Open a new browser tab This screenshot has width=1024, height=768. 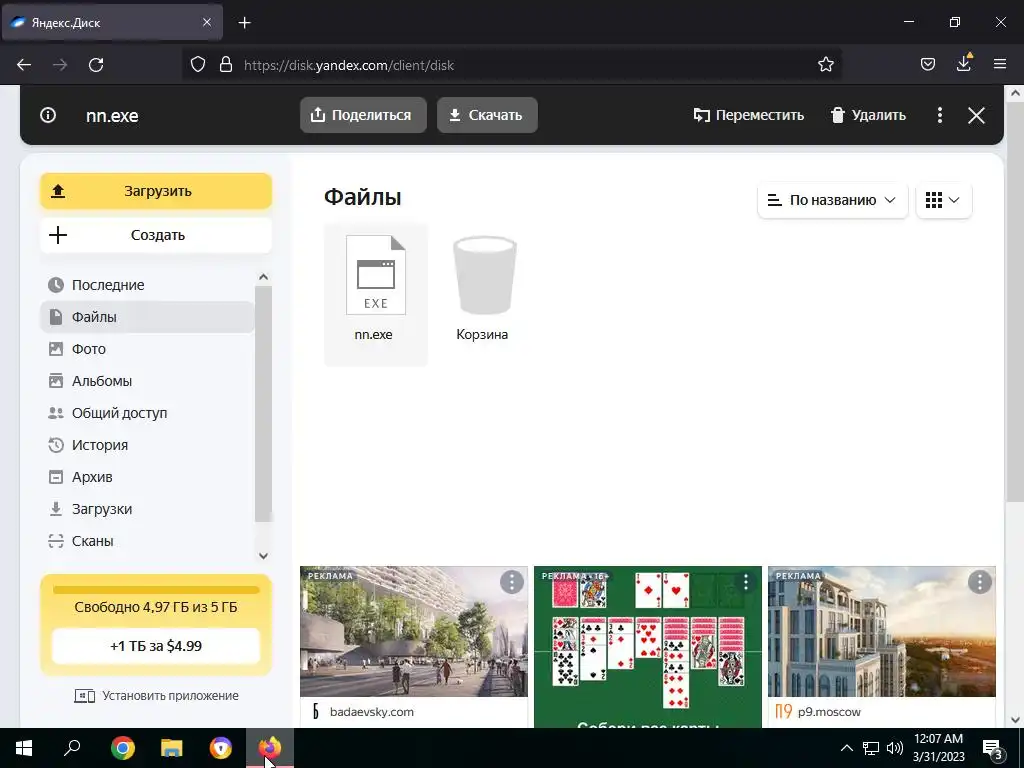click(x=244, y=23)
